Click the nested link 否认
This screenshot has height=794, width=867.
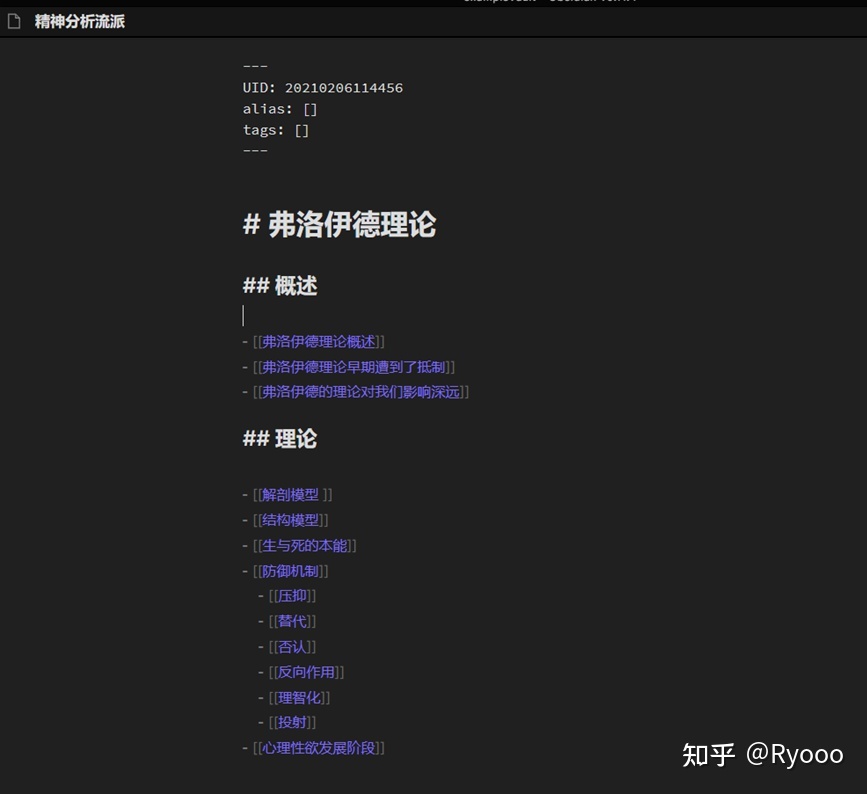point(292,647)
